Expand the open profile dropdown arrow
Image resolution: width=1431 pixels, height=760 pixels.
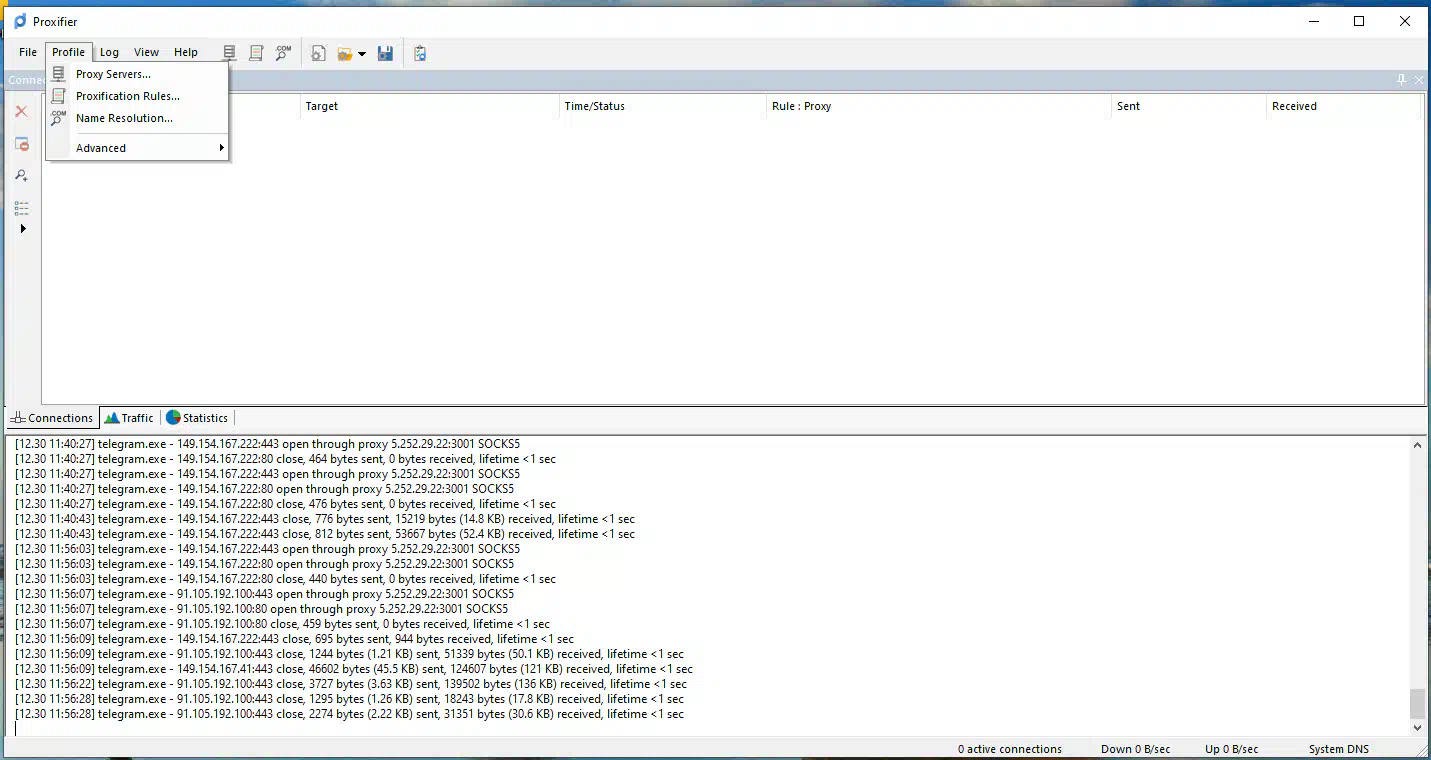(362, 54)
